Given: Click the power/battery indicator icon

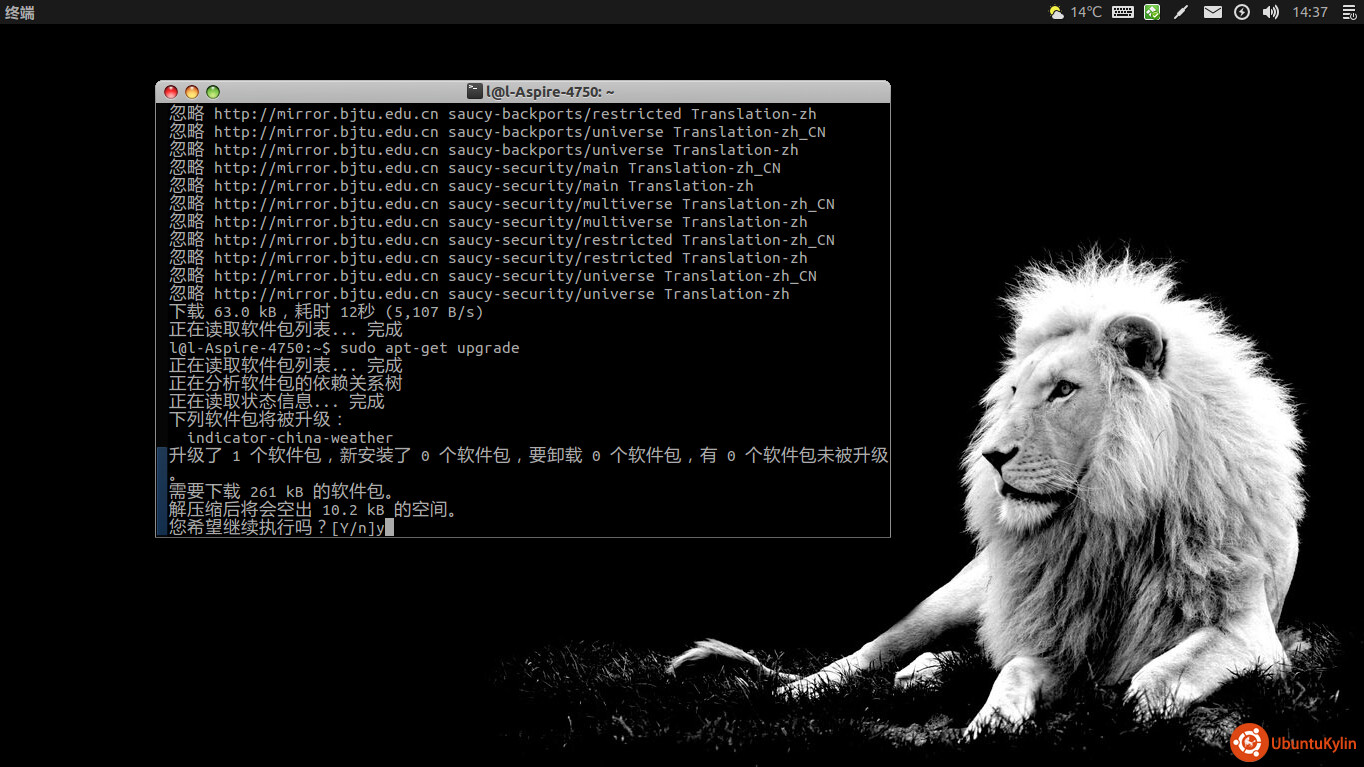Looking at the screenshot, I should tap(1242, 12).
